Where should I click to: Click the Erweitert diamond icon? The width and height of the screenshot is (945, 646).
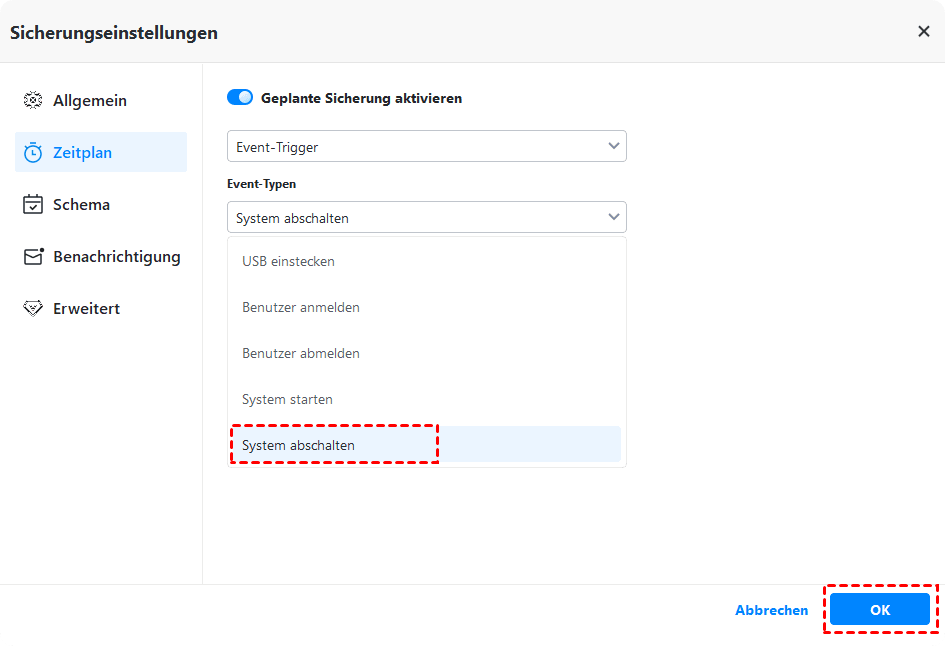coord(33,309)
